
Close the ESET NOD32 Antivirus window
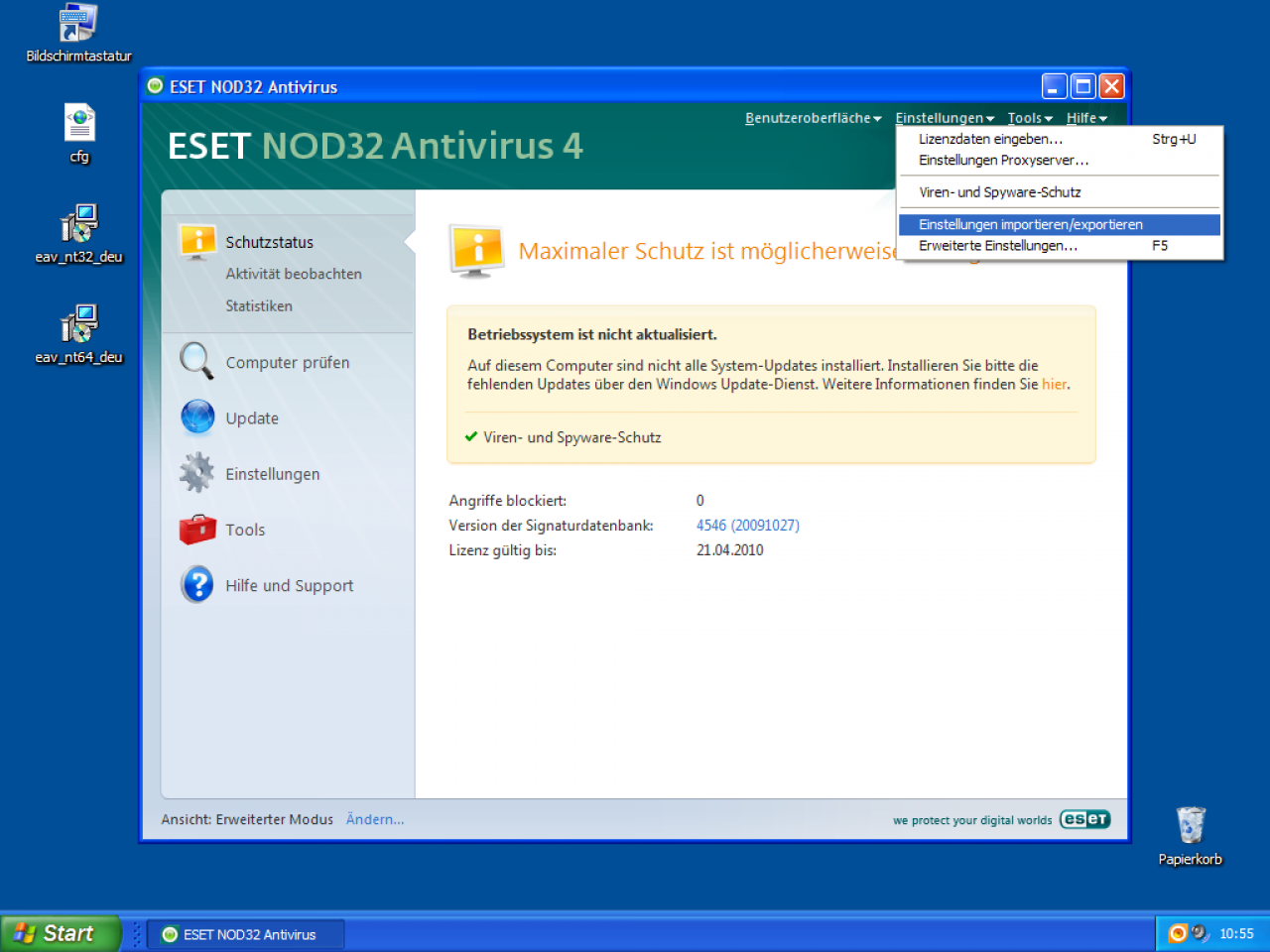[x=1112, y=86]
